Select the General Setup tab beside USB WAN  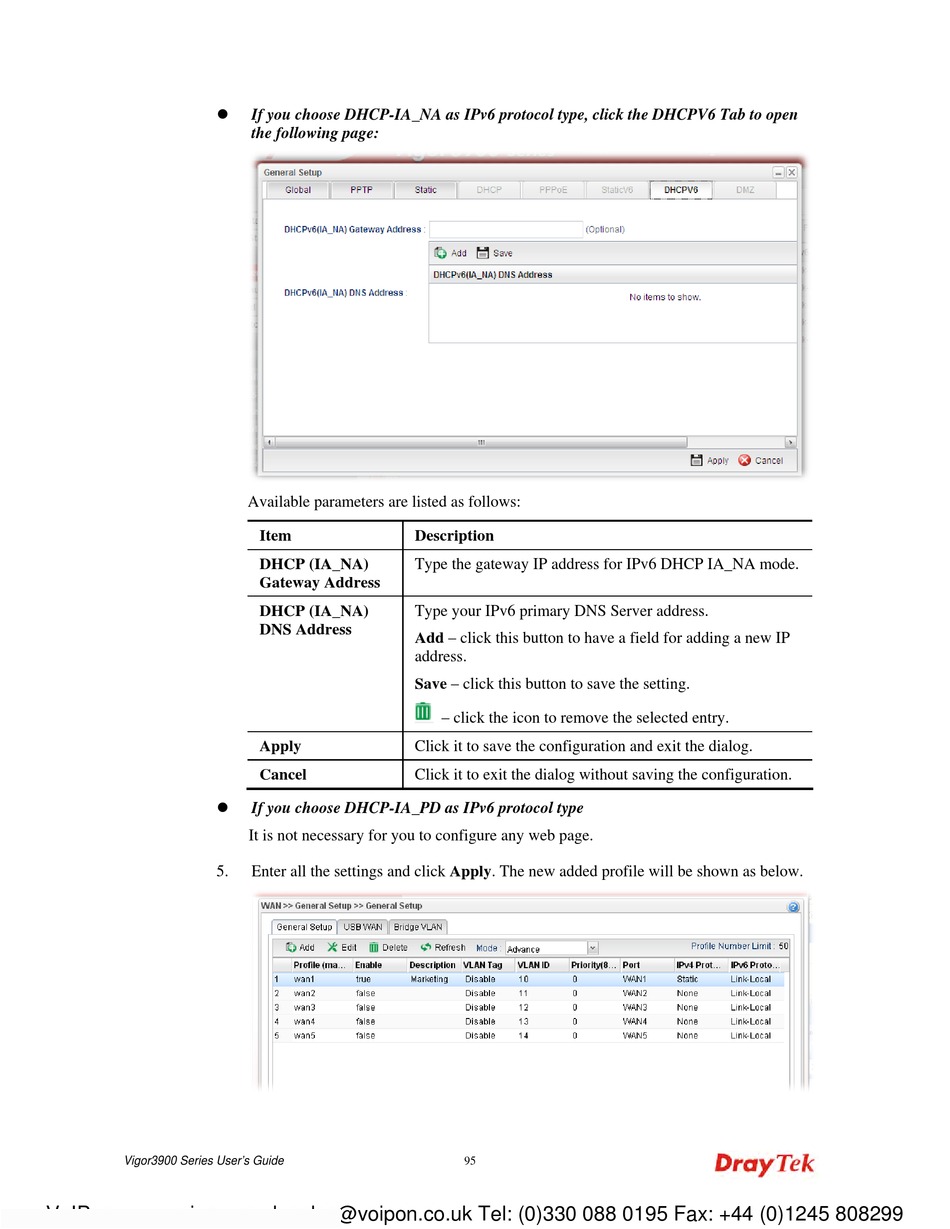(304, 927)
